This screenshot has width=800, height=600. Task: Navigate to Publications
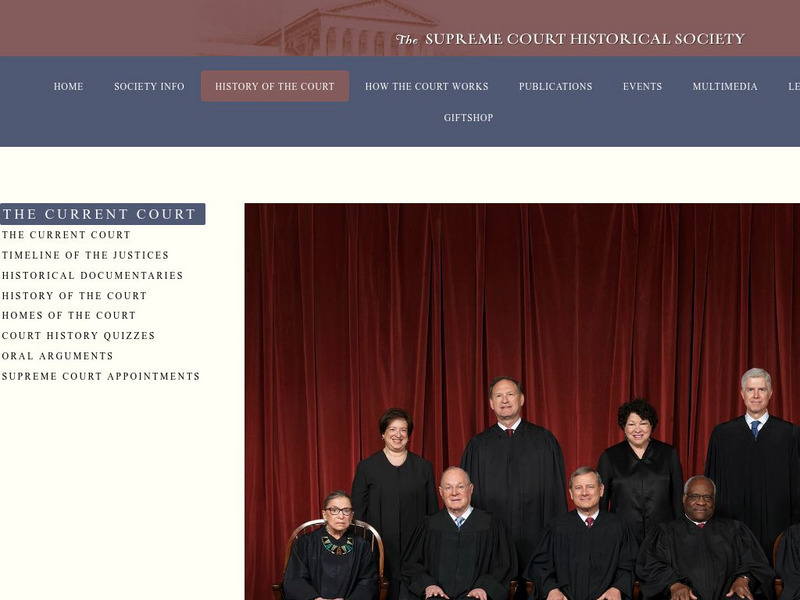(x=556, y=86)
